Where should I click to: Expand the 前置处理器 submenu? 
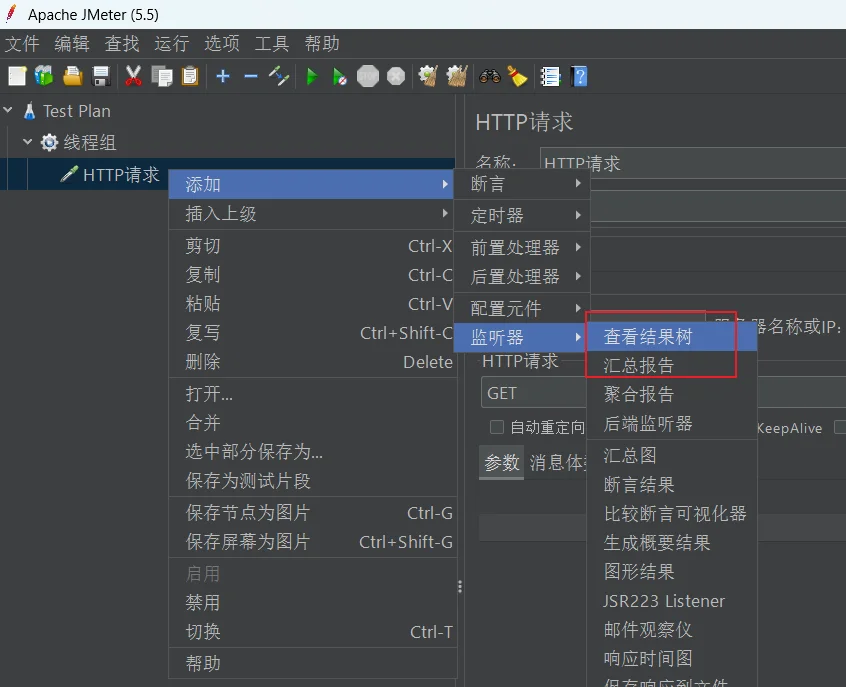[522, 247]
